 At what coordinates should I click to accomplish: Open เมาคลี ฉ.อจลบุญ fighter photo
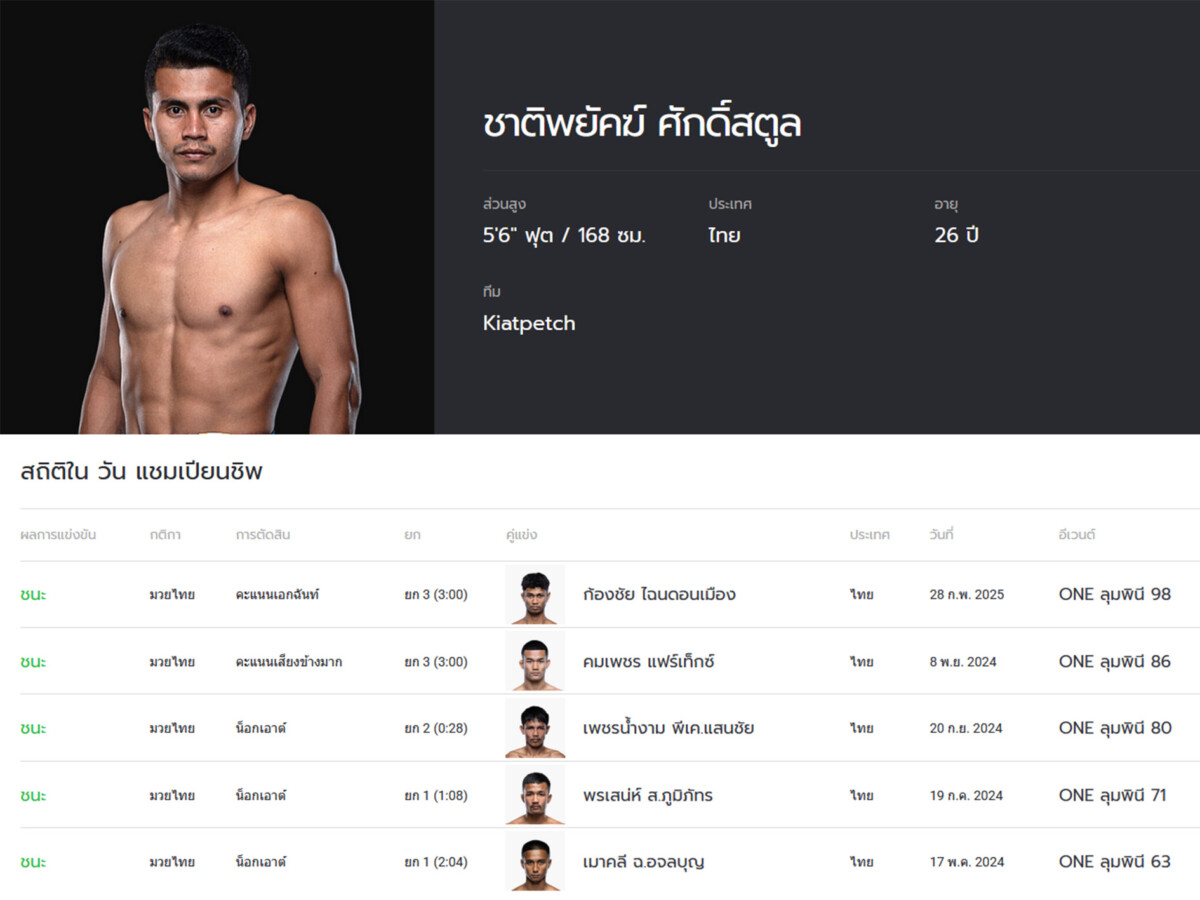pyautogui.click(x=535, y=861)
